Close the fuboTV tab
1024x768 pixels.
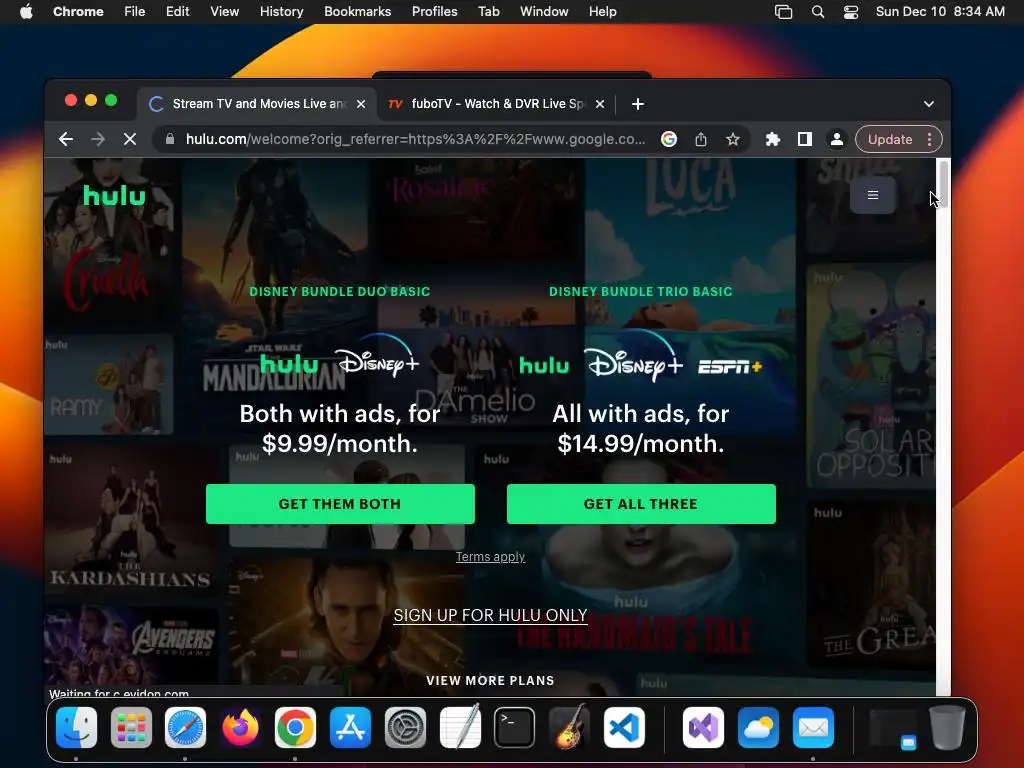600,104
